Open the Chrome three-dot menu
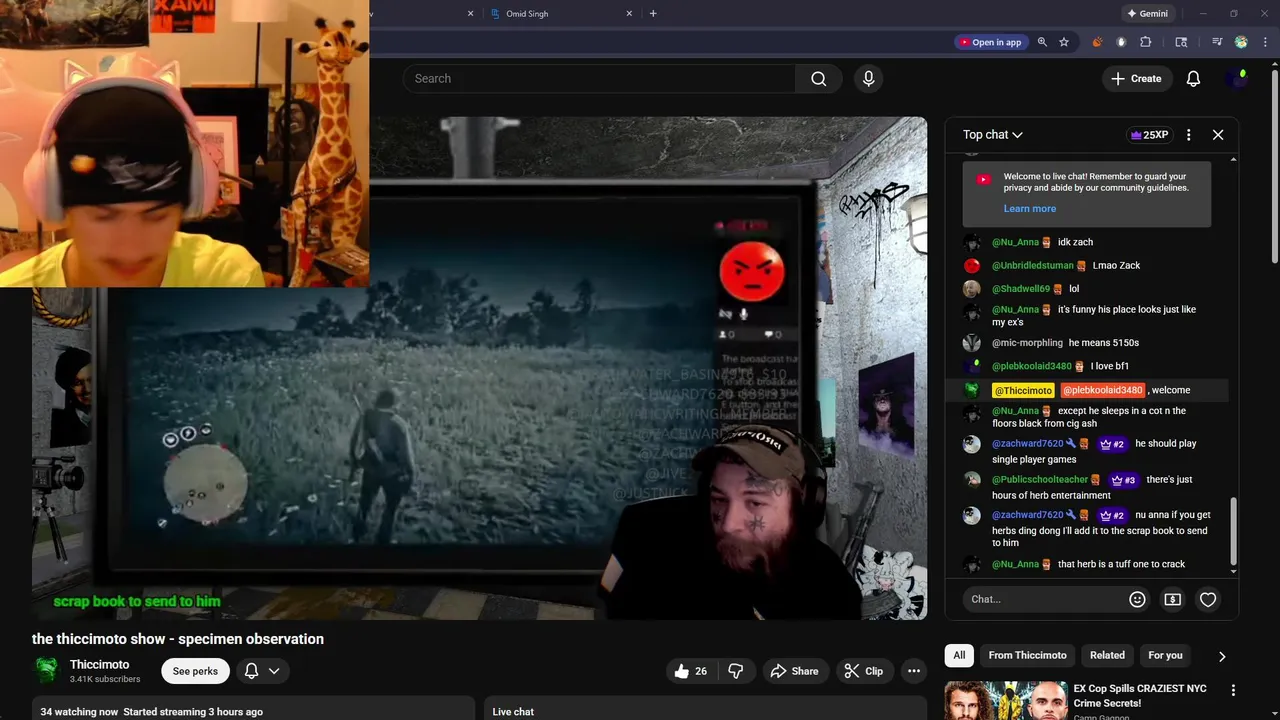The image size is (1280, 720). click(1266, 42)
